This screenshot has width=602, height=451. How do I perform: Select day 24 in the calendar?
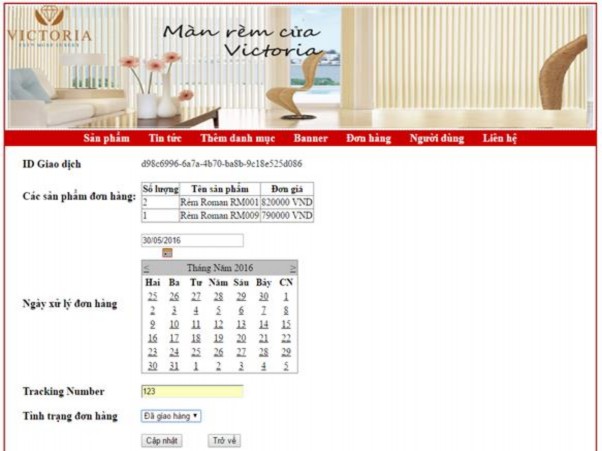pyautogui.click(x=174, y=352)
